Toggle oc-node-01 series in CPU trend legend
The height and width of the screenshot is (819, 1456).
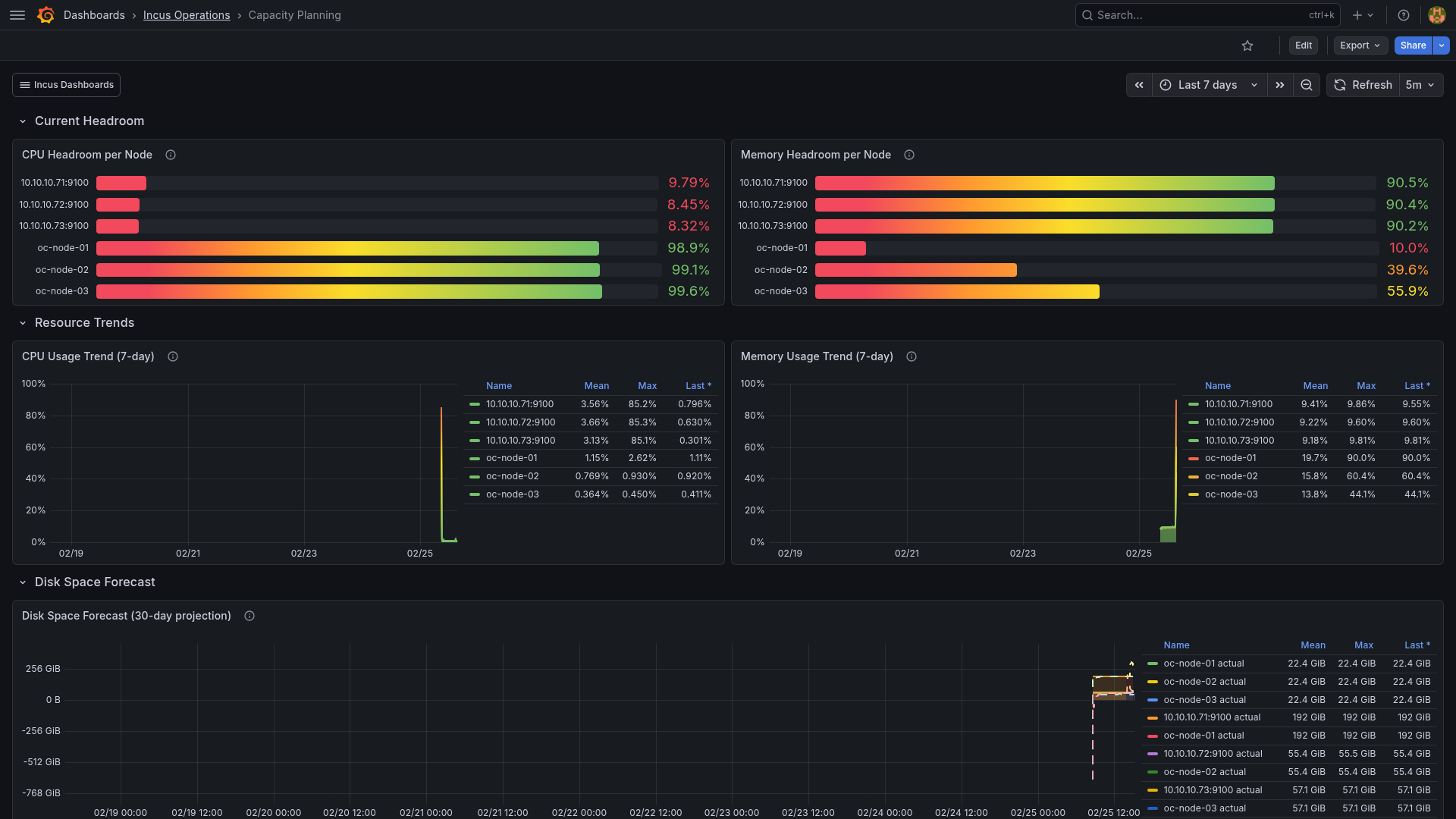point(511,458)
